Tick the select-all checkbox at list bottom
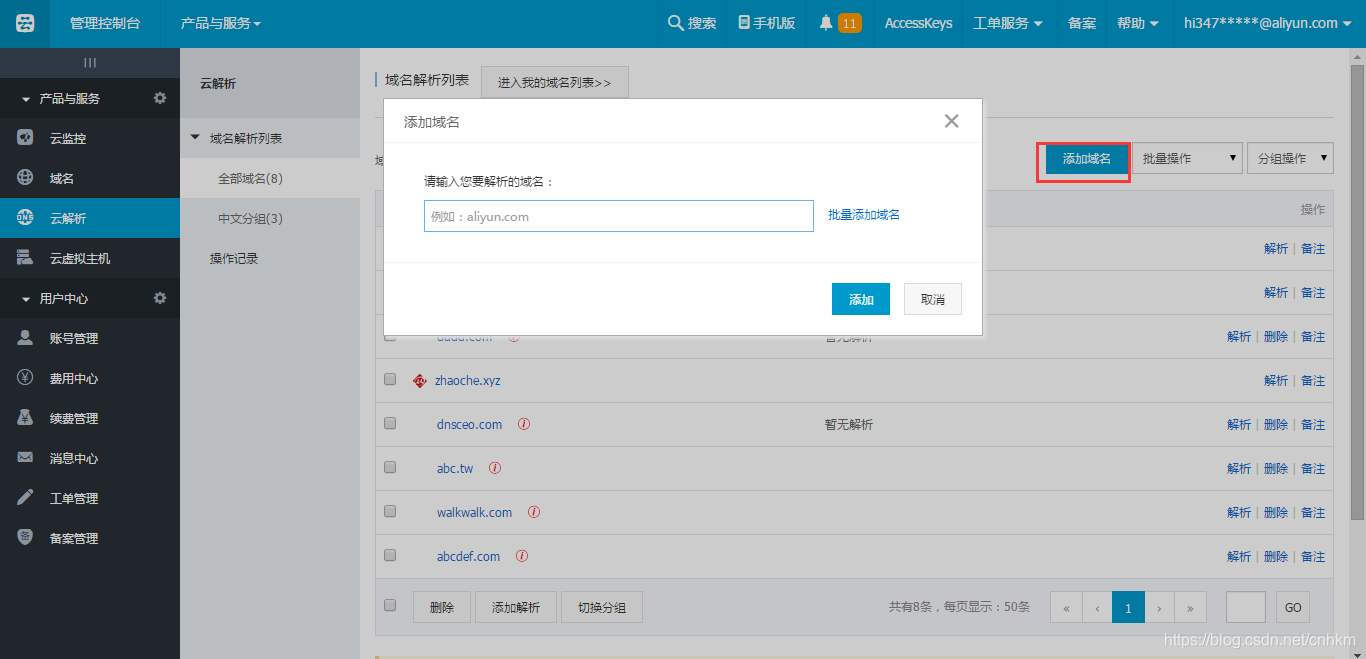1366x659 pixels. pos(389,605)
